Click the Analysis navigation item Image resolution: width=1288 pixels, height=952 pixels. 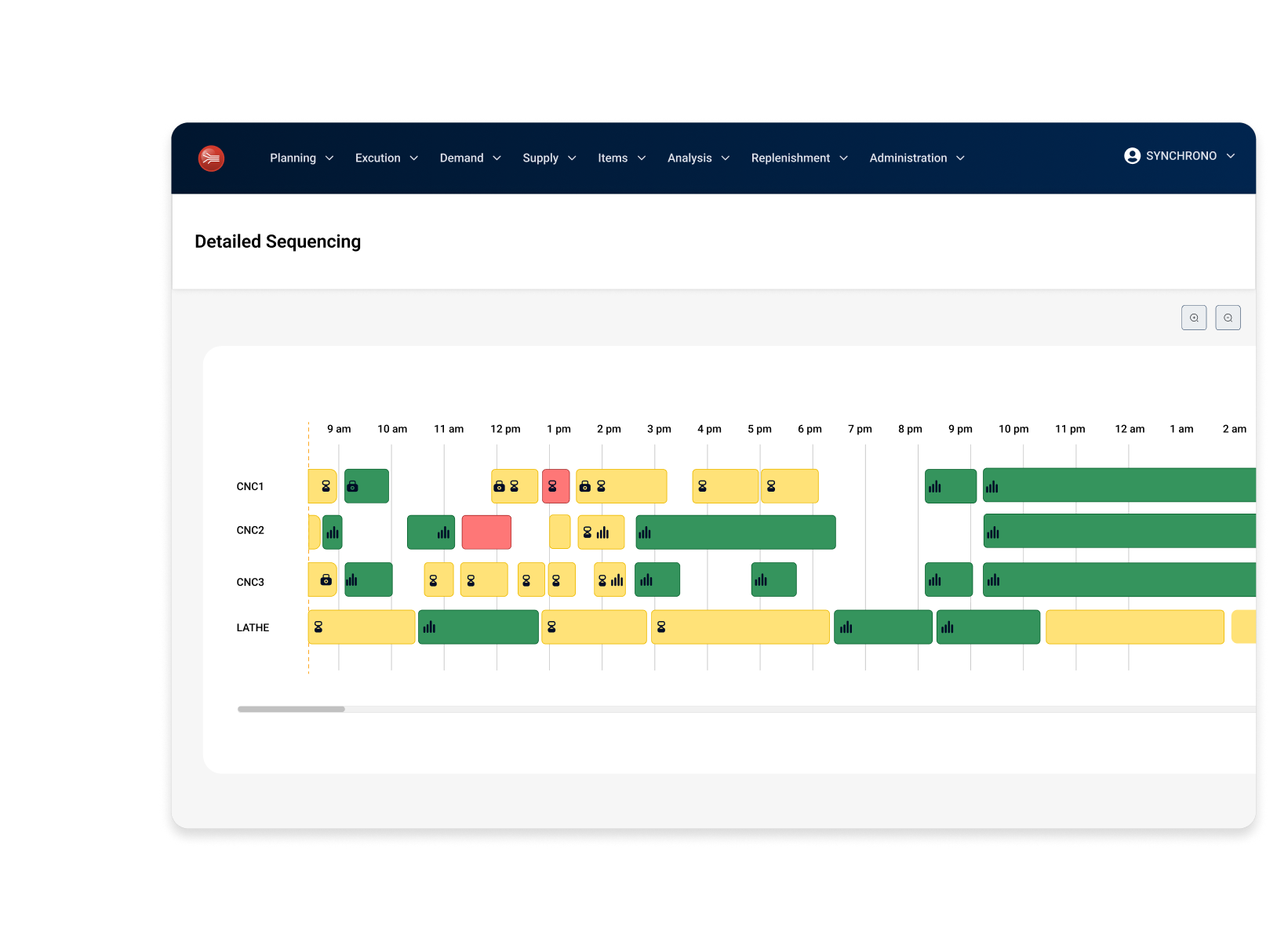click(x=697, y=158)
